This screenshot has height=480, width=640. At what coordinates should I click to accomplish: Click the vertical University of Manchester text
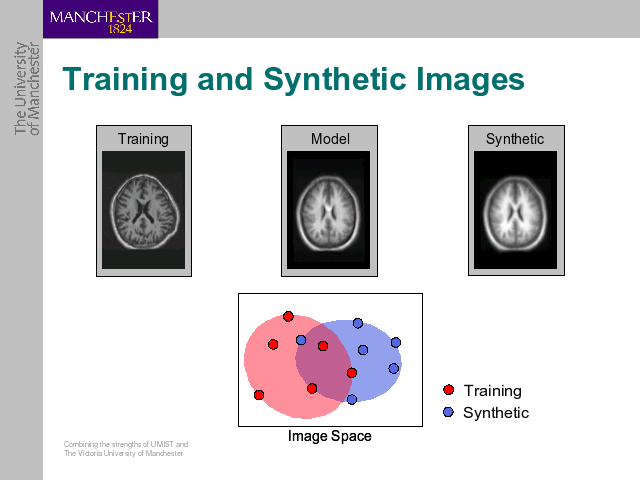tap(27, 89)
